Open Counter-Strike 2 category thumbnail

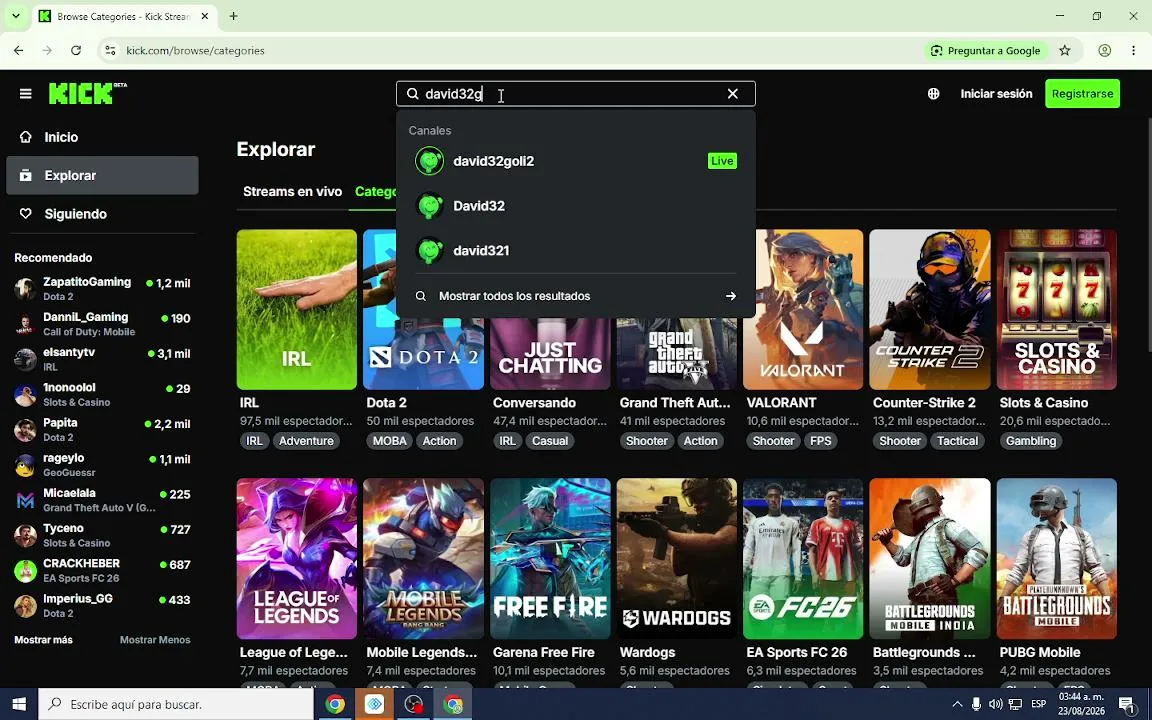click(929, 309)
